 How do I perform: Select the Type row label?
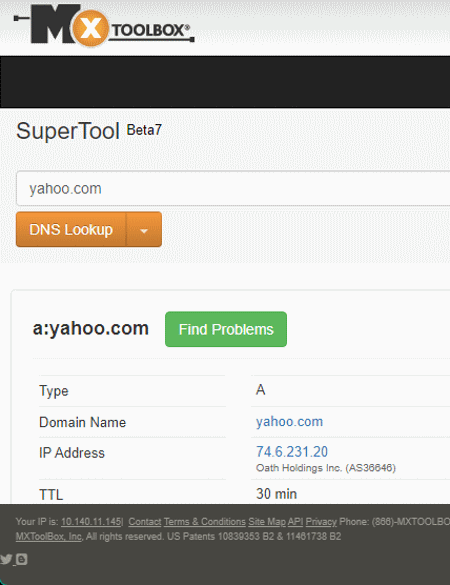coord(54,391)
